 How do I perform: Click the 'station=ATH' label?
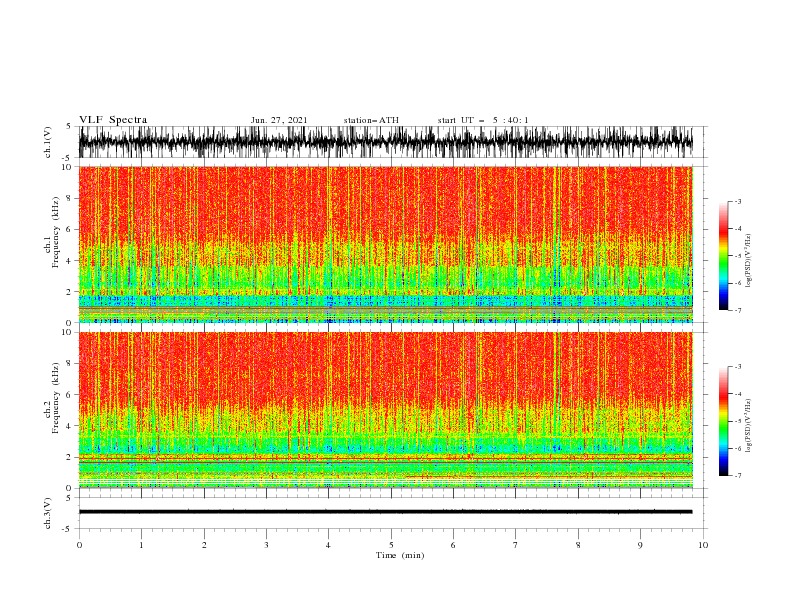[x=371, y=120]
